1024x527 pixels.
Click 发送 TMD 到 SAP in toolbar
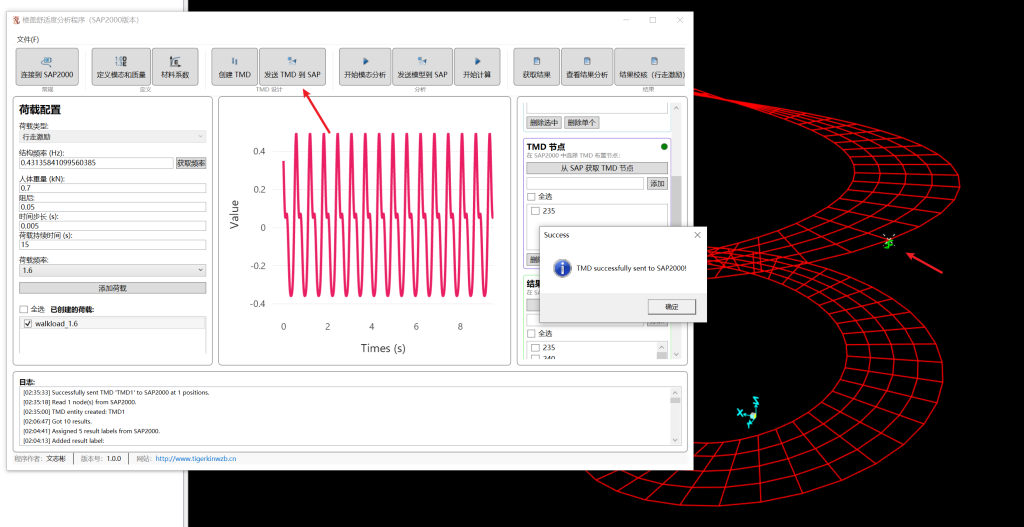pyautogui.click(x=292, y=67)
